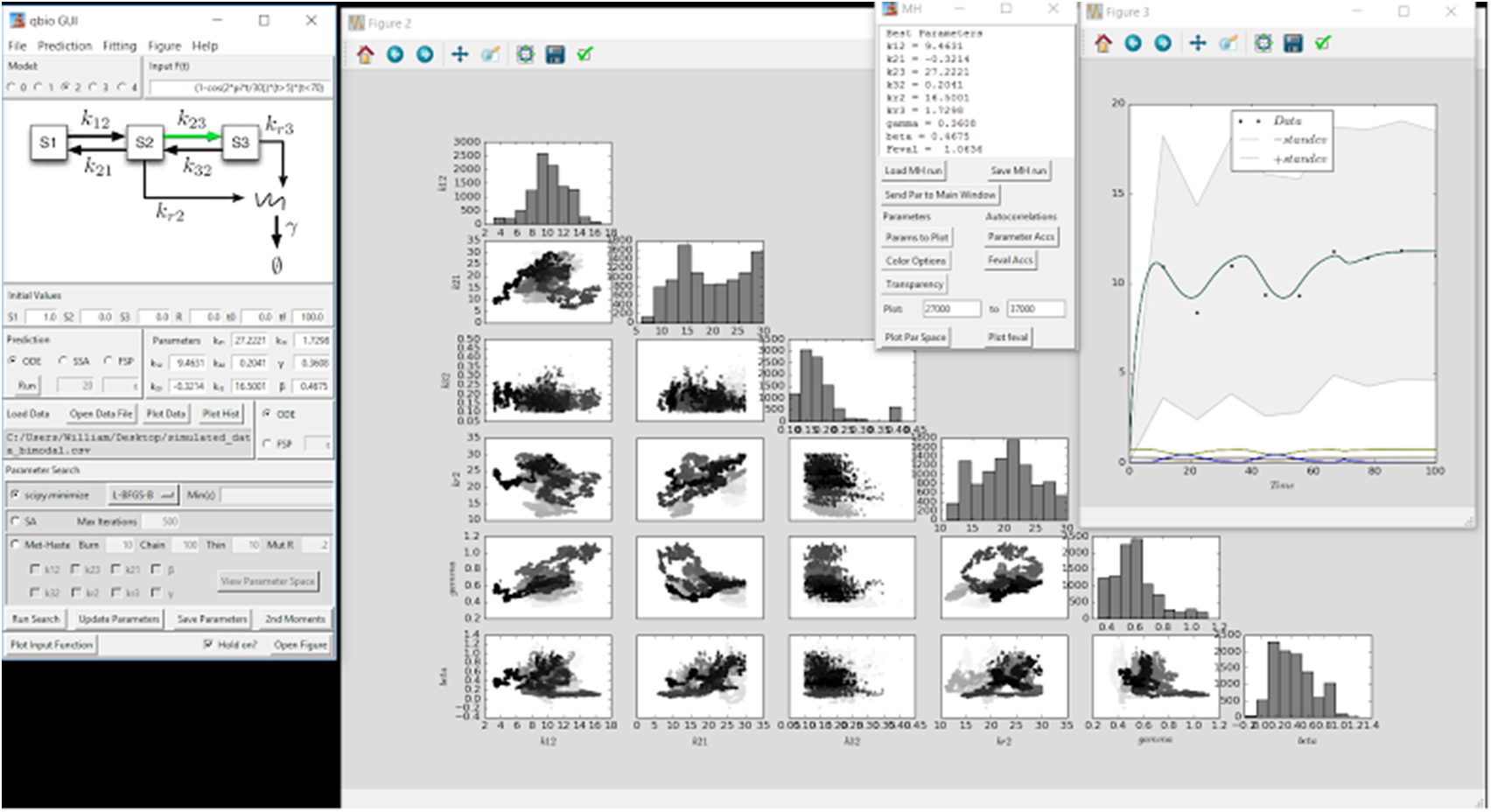Click the Back arrow in Figure 2 toolbar
1491x812 pixels.
coord(395,55)
